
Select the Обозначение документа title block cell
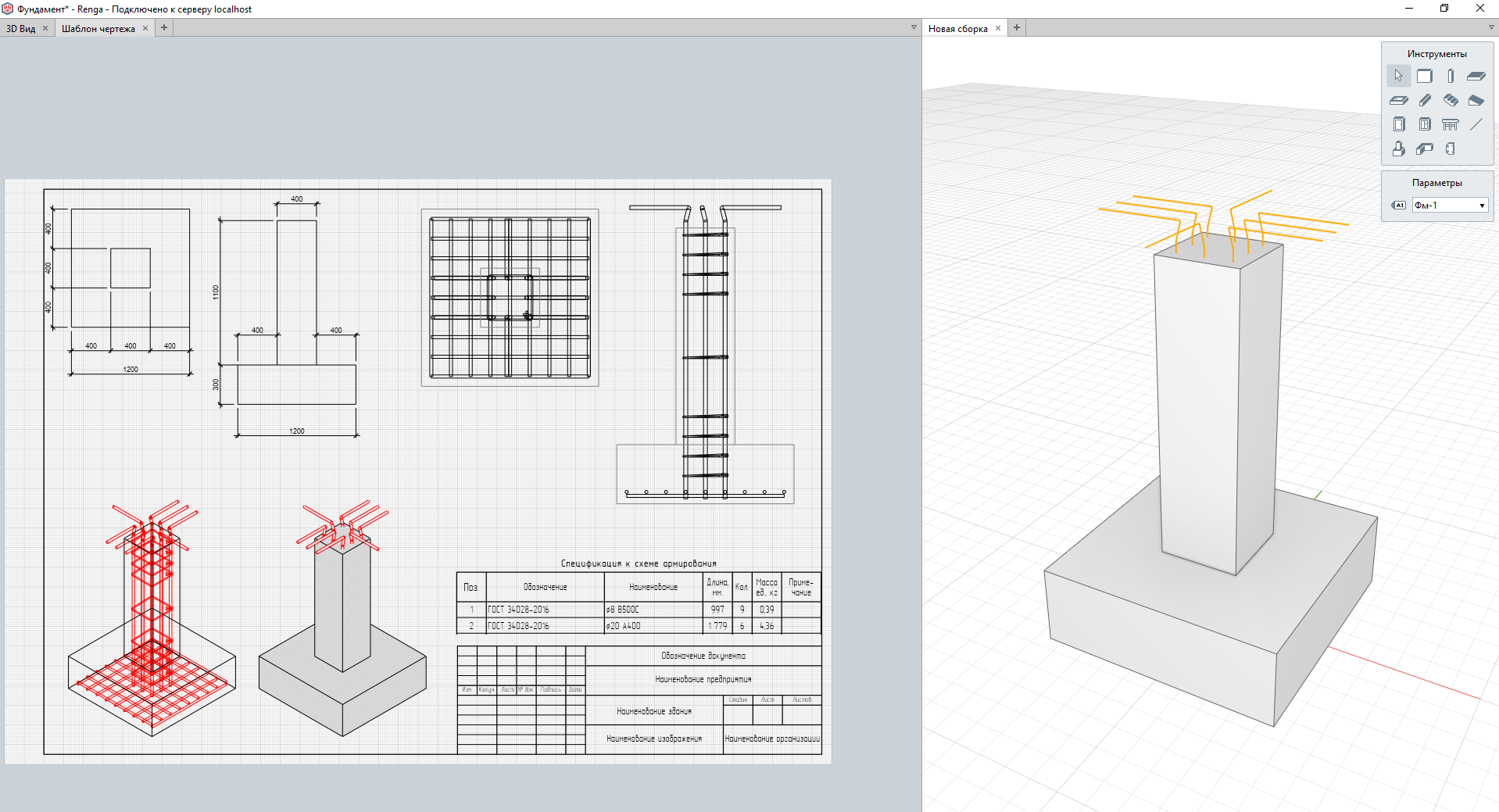pyautogui.click(x=703, y=656)
